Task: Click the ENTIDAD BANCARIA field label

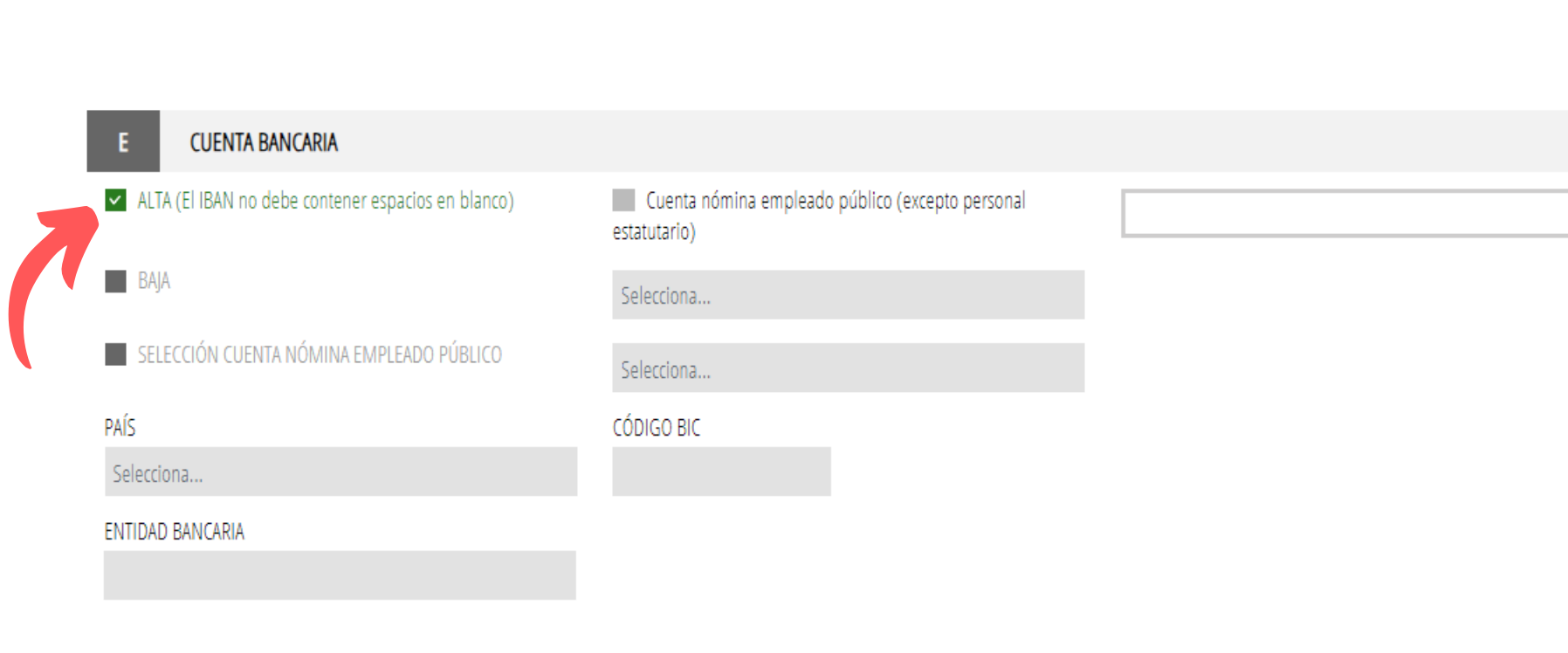Action: click(x=174, y=532)
